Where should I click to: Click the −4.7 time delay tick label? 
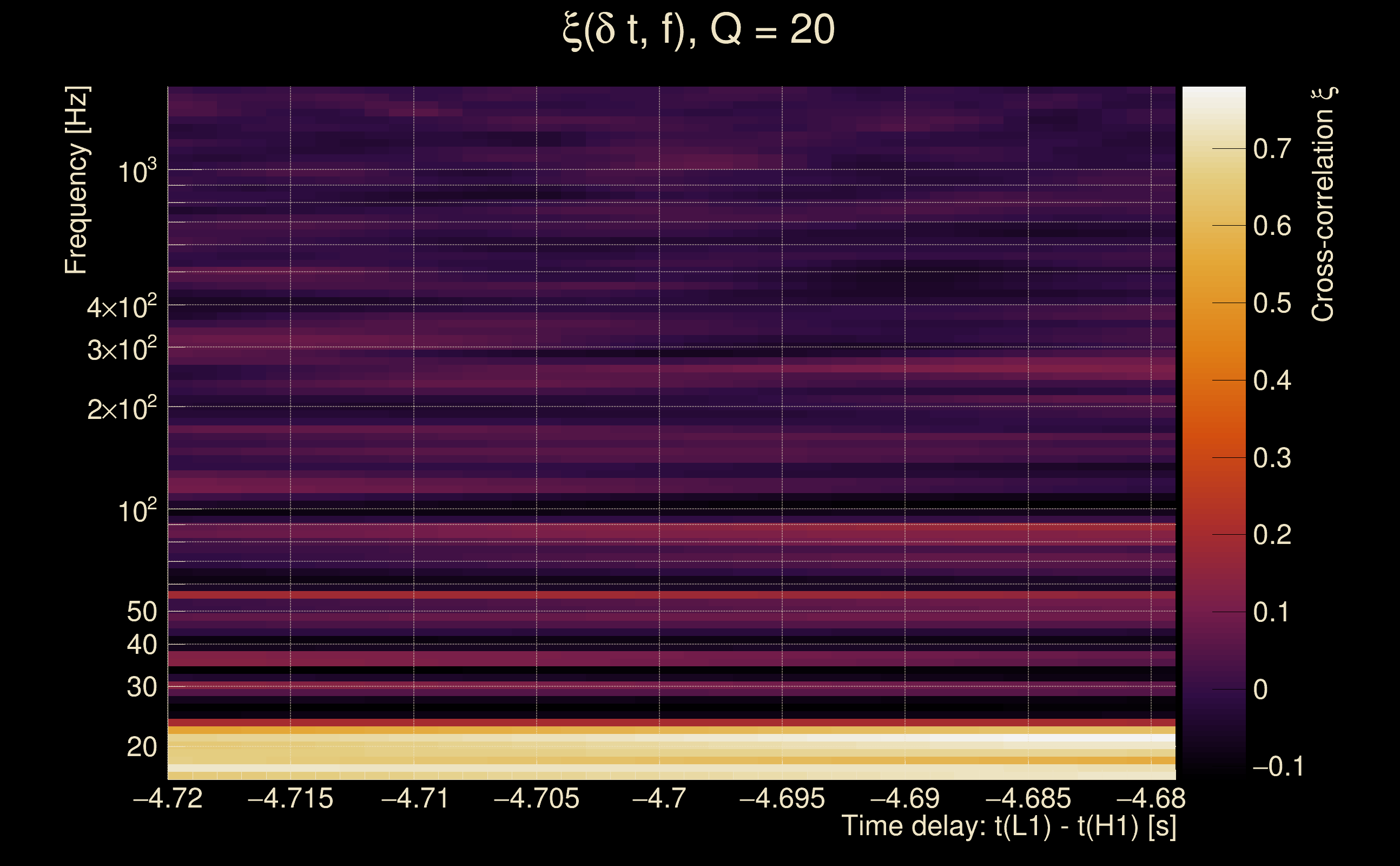tap(659, 799)
